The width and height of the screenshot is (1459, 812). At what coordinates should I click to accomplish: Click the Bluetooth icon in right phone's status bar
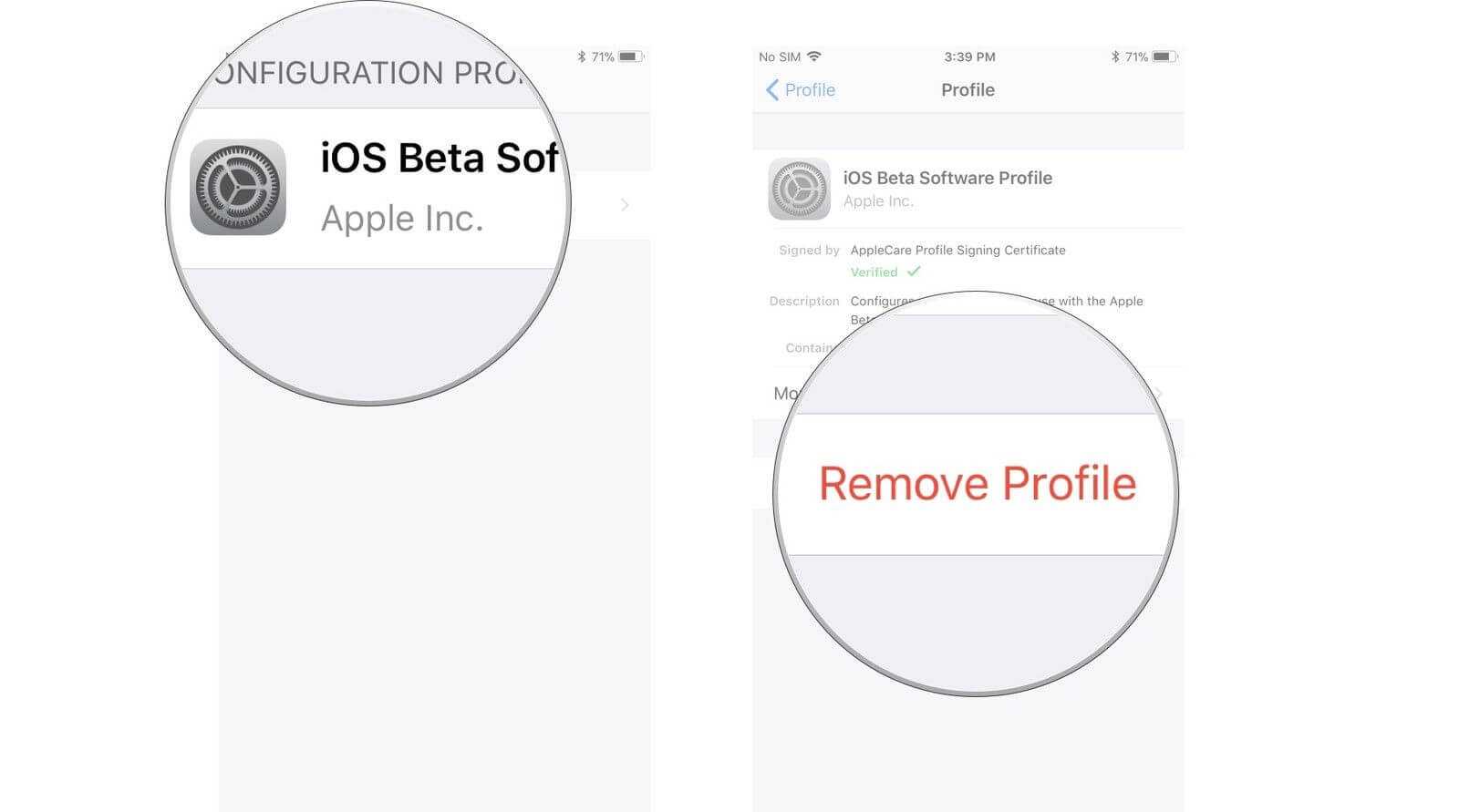[x=1114, y=57]
